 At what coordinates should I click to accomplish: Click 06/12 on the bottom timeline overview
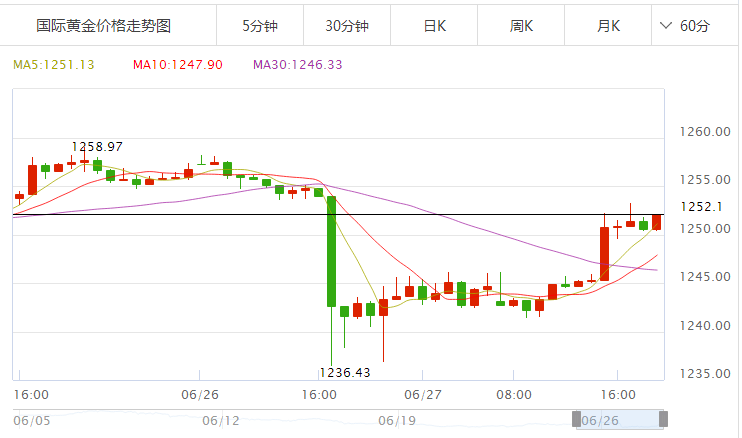pos(220,421)
